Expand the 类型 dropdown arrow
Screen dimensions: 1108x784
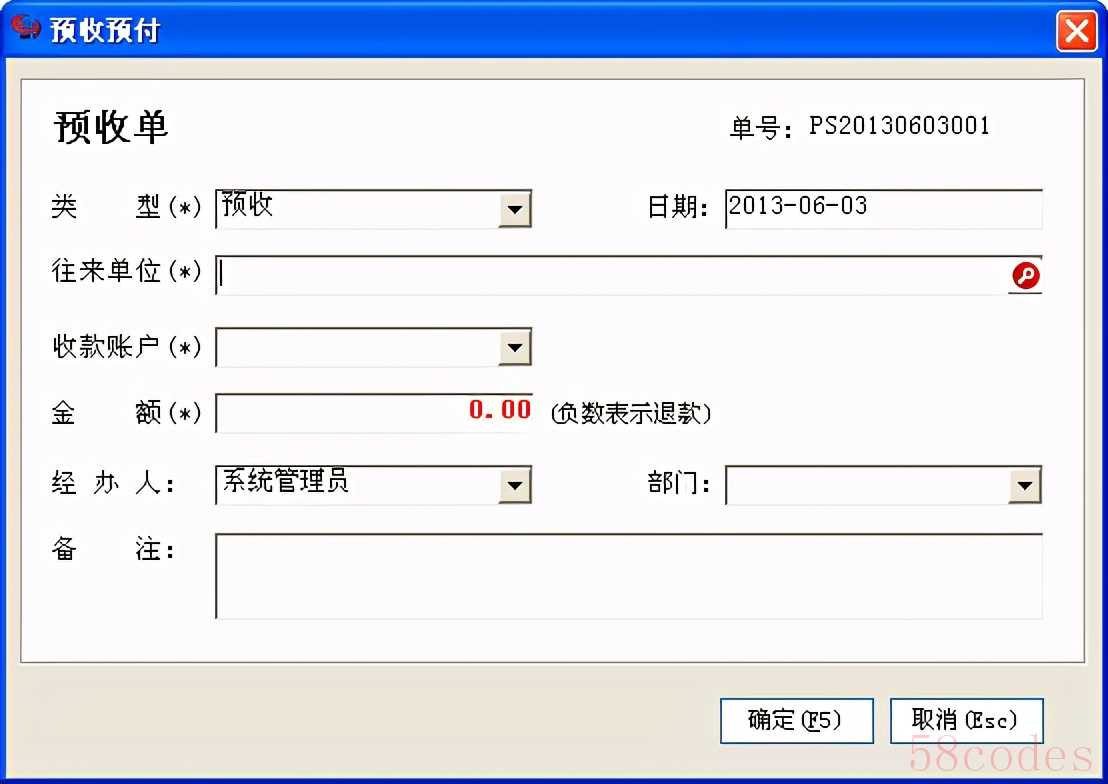click(x=514, y=209)
